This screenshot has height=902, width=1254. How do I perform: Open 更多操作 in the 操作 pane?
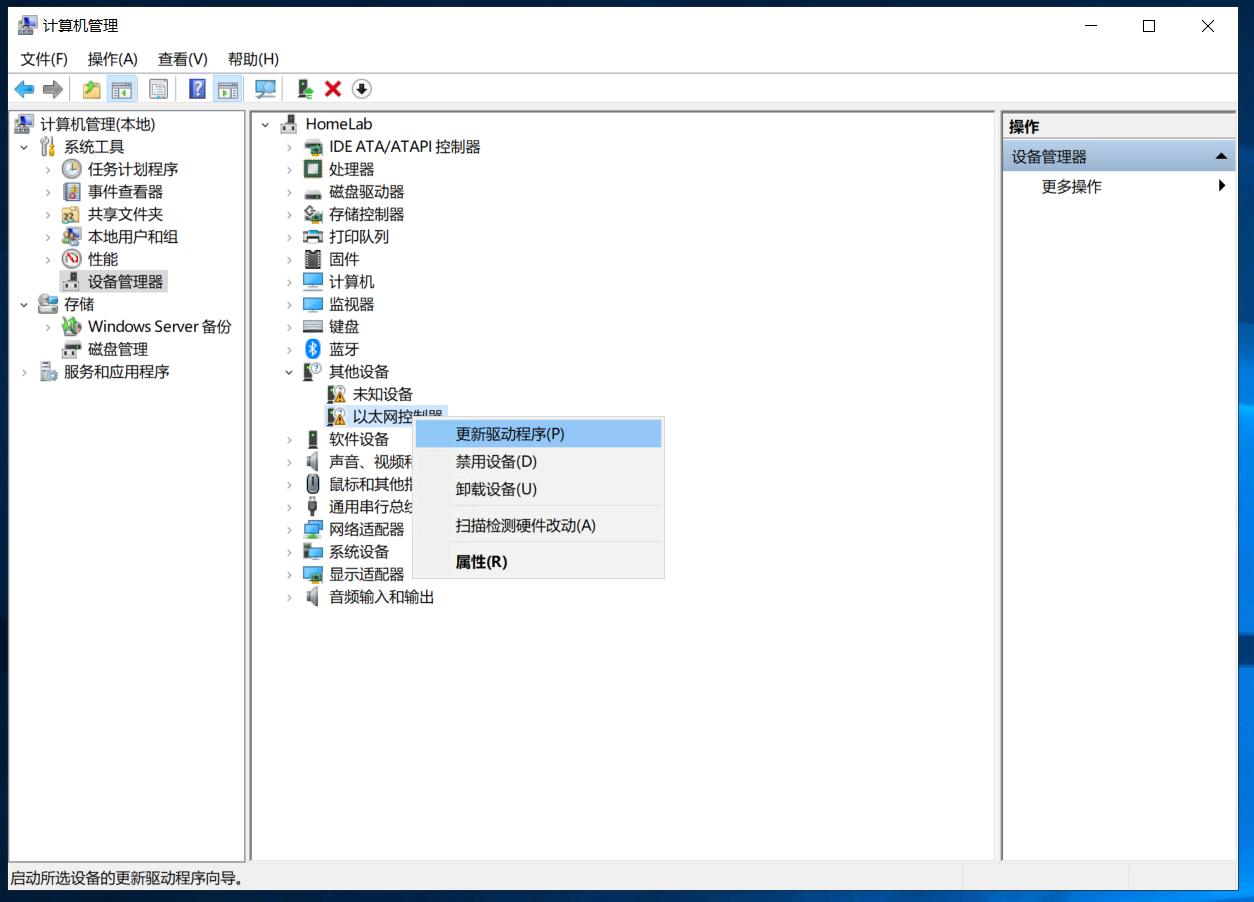click(x=1071, y=187)
